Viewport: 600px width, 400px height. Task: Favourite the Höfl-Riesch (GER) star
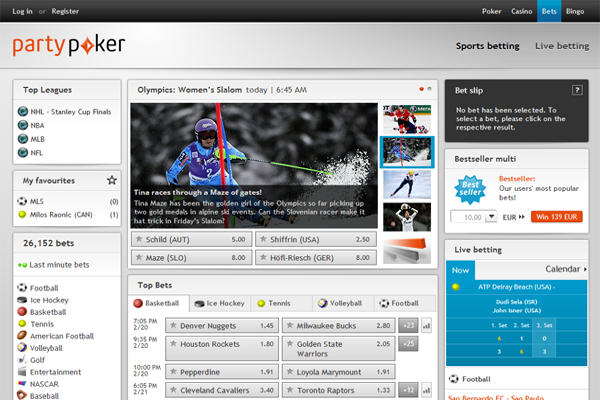263,257
